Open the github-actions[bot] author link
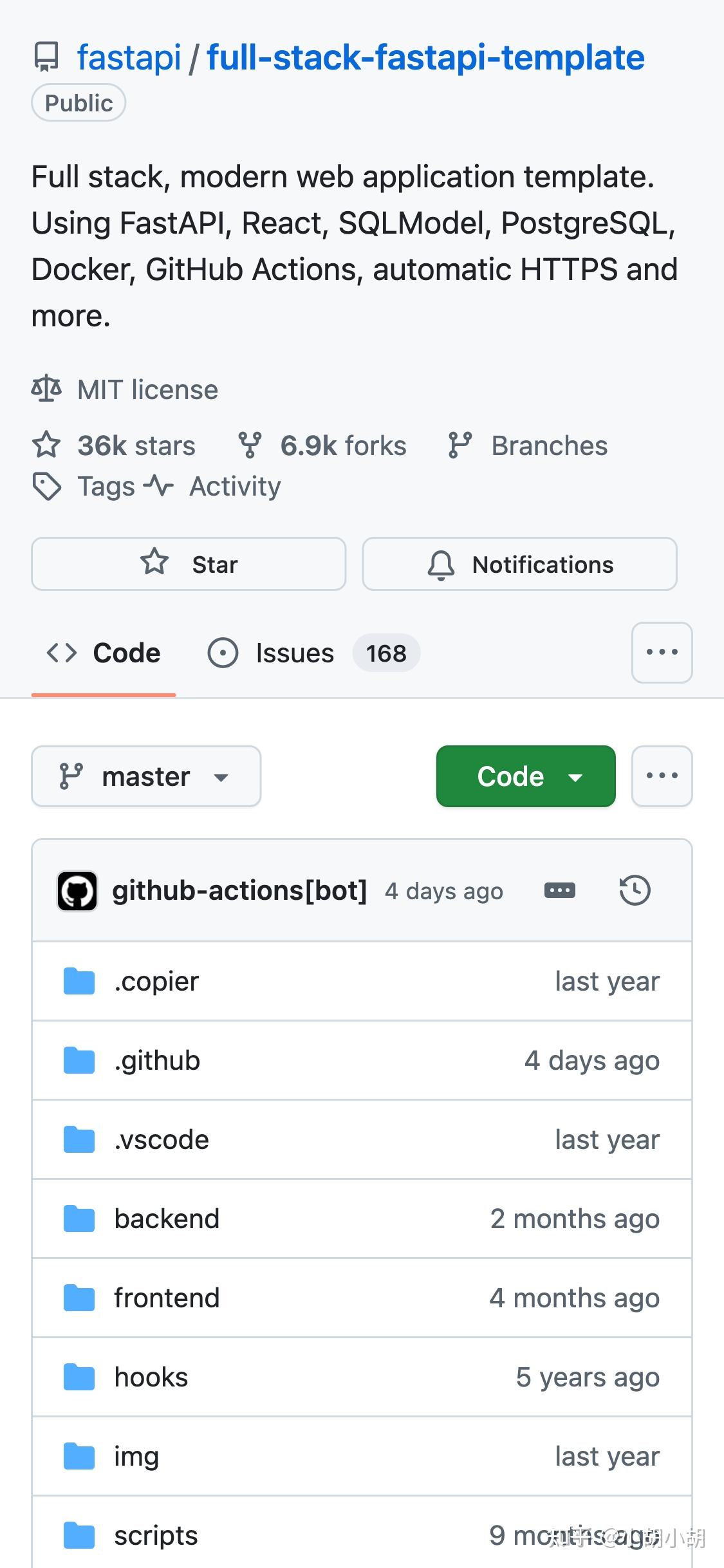The width and height of the screenshot is (724, 1568). coord(239,891)
